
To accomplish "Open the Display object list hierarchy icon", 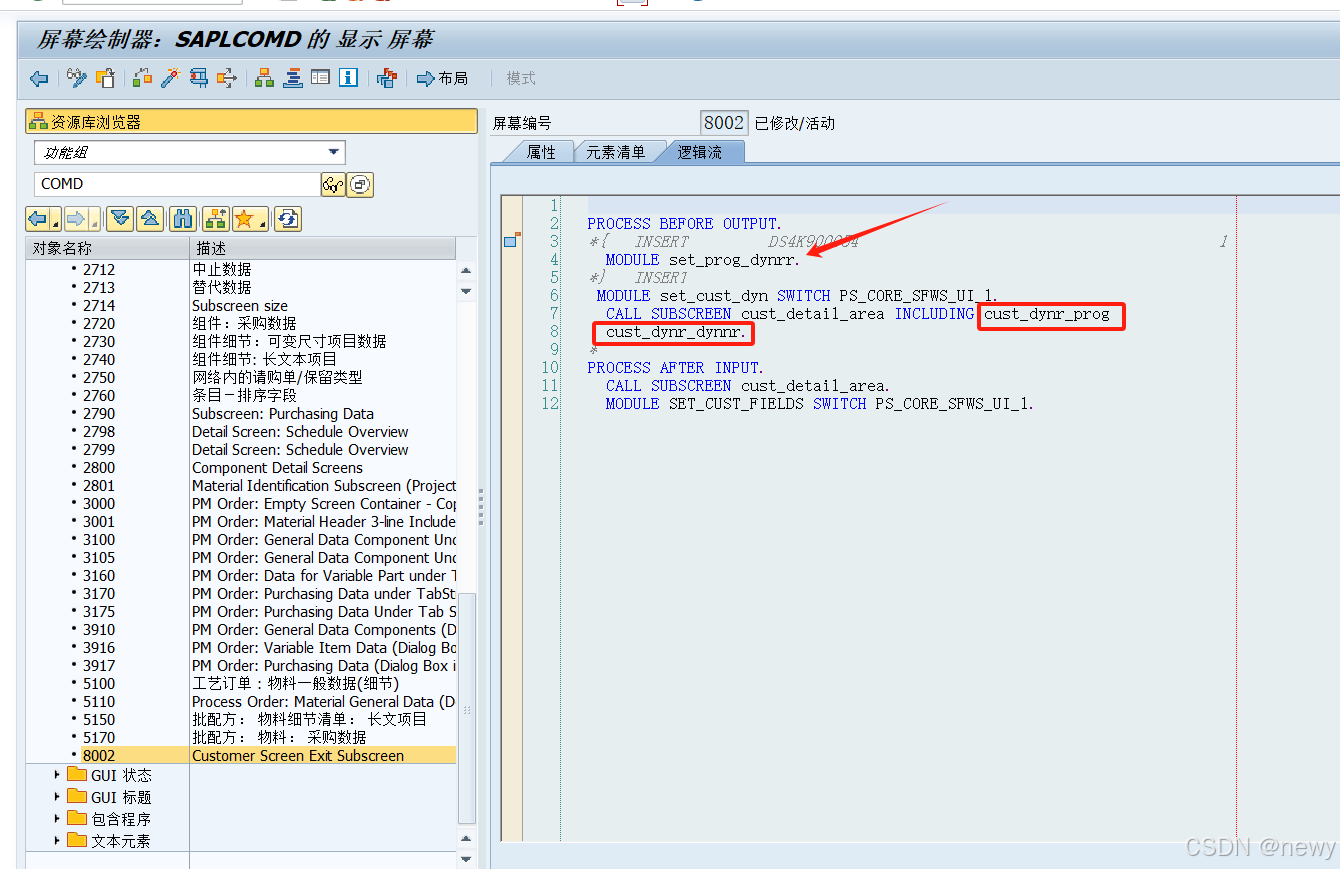I will [265, 78].
